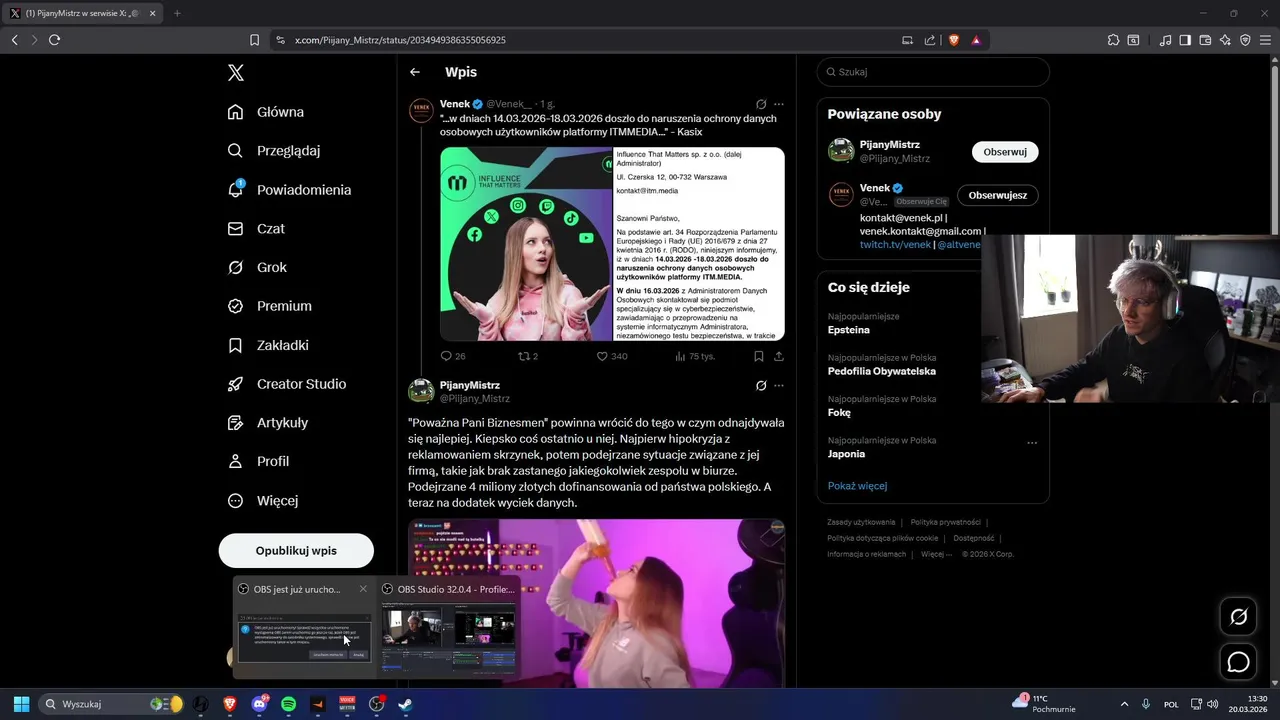Repost Venek's post showing 2 reposts
Viewport: 1280px width, 720px height.
click(x=528, y=356)
